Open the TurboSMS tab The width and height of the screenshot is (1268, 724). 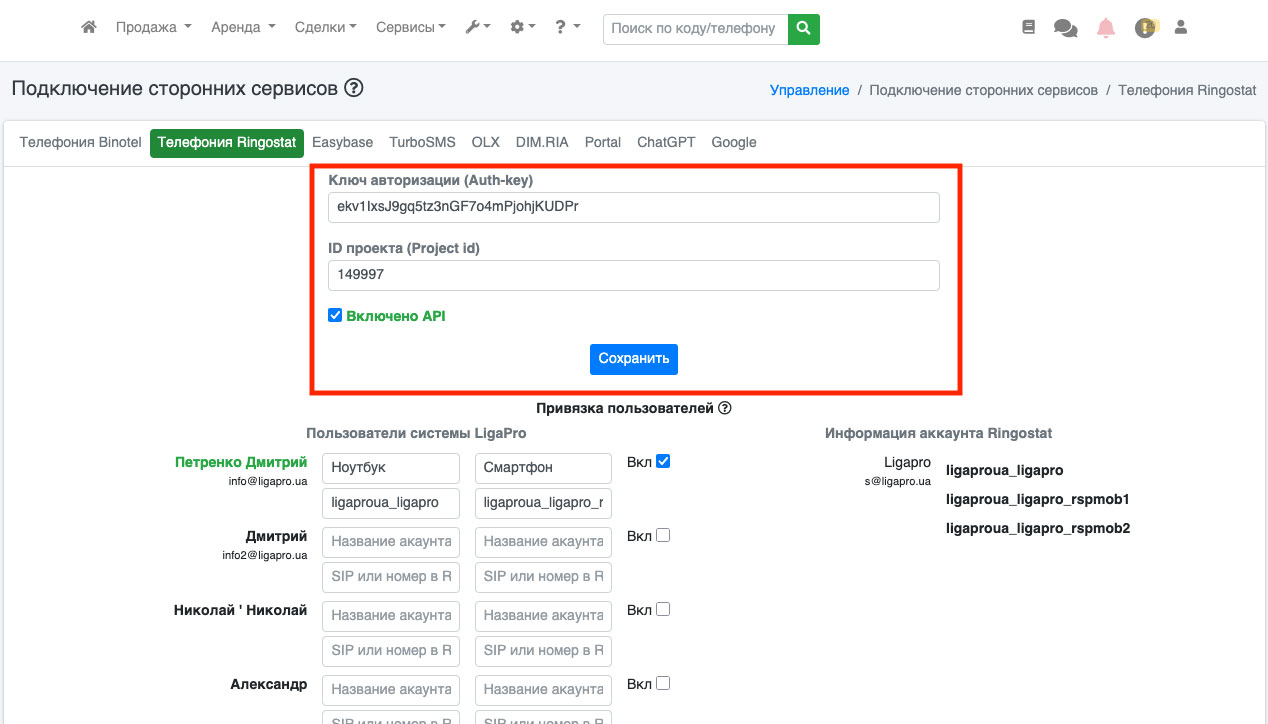tap(422, 142)
